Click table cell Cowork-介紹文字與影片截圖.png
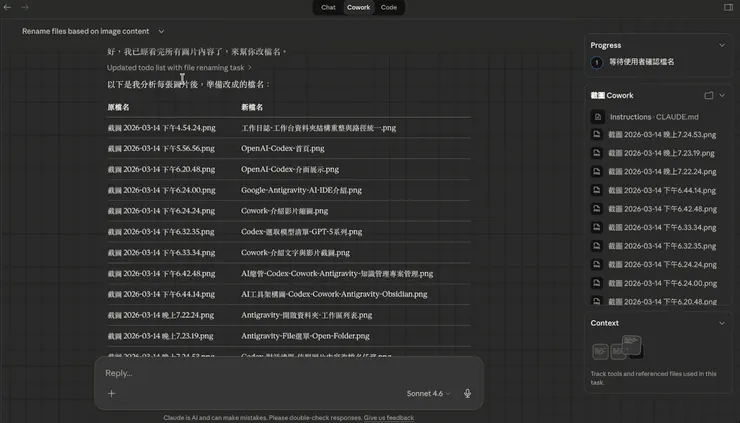The width and height of the screenshot is (740, 423). [295, 253]
